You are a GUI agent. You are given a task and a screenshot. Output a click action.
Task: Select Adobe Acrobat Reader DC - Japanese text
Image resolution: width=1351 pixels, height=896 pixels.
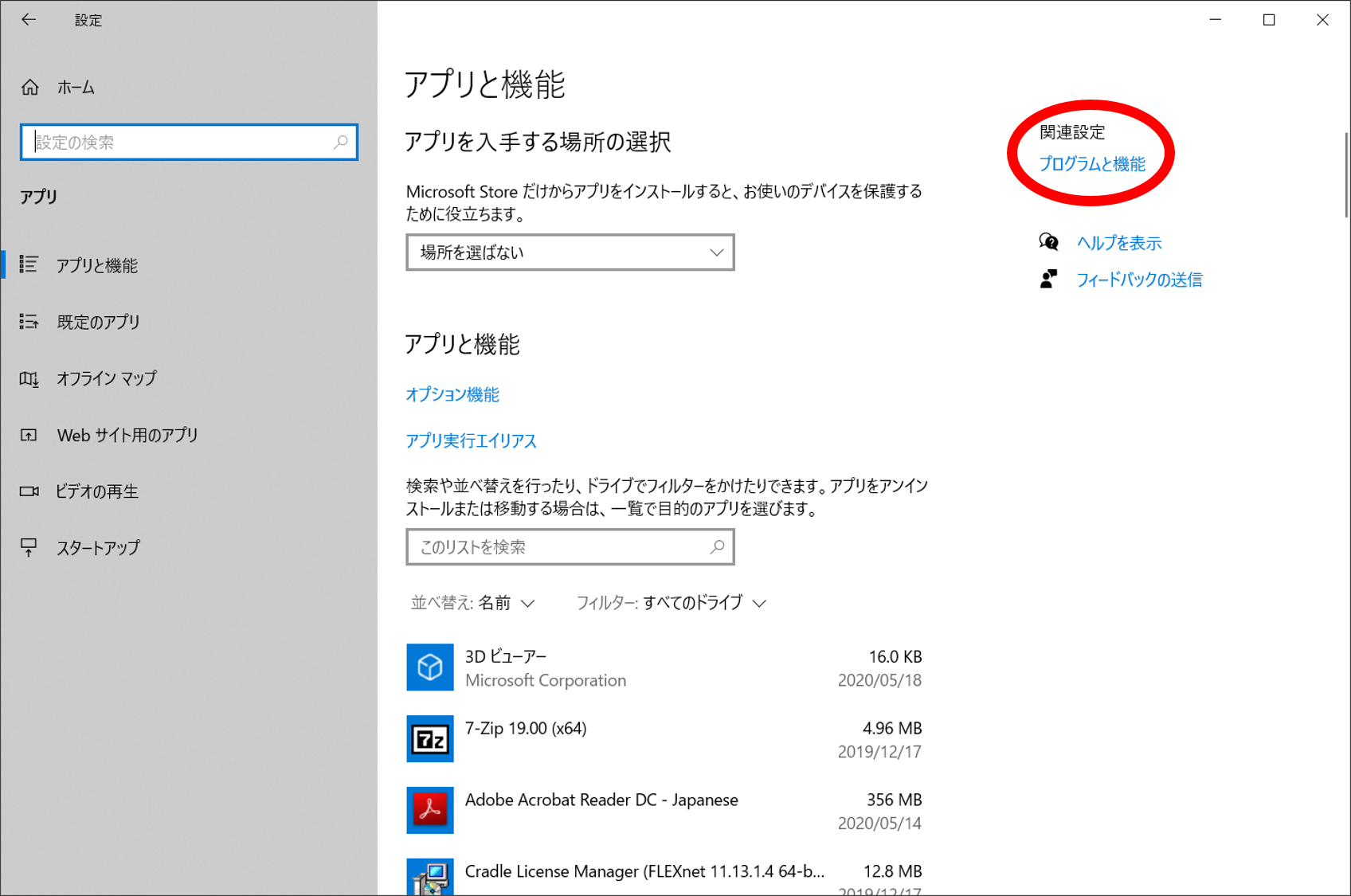click(x=601, y=800)
